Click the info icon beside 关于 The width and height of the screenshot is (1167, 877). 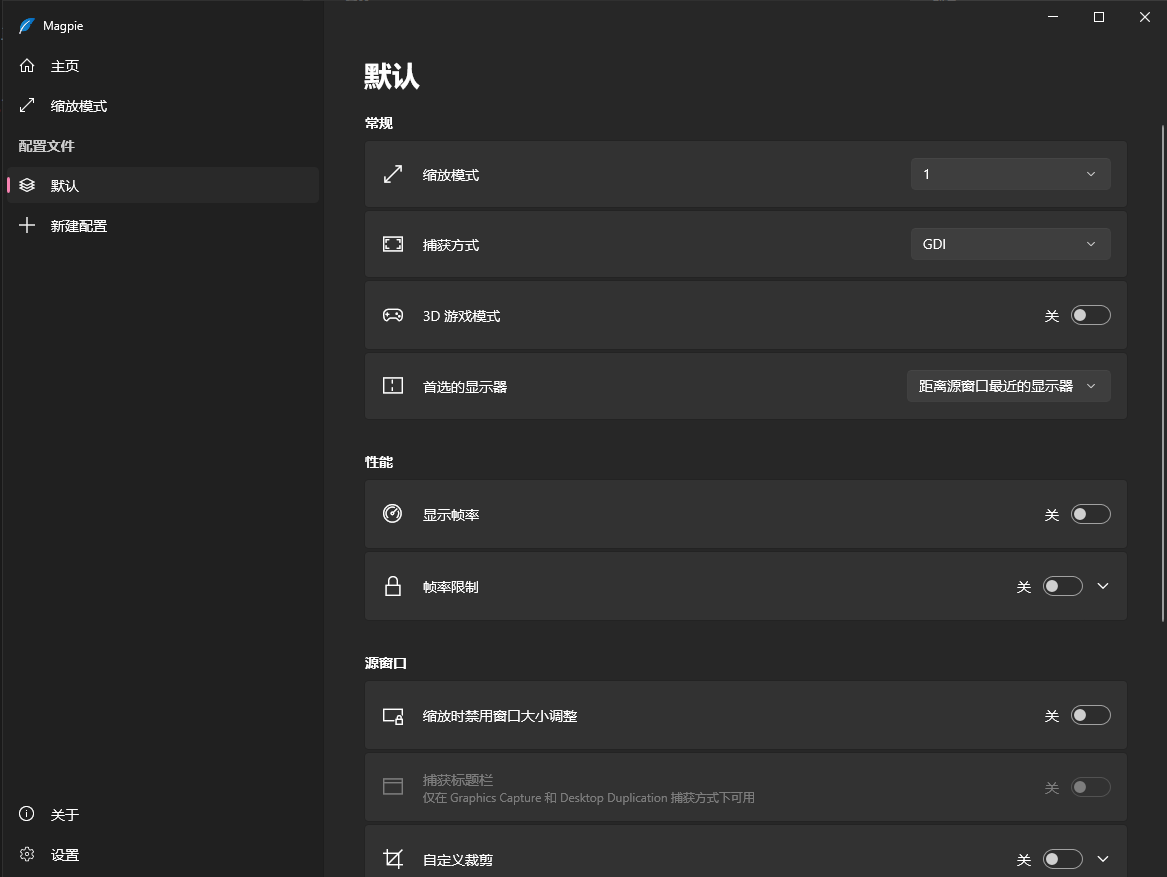27,814
